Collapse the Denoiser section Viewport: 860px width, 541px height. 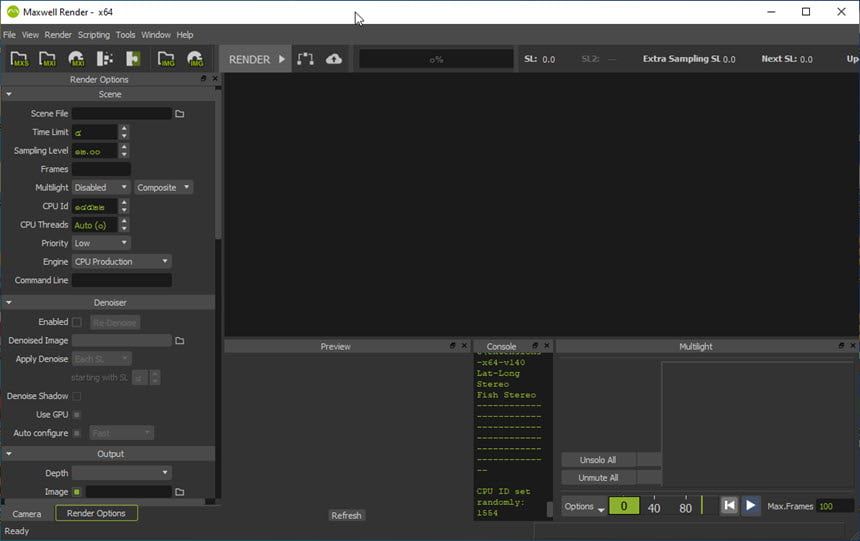(9, 302)
